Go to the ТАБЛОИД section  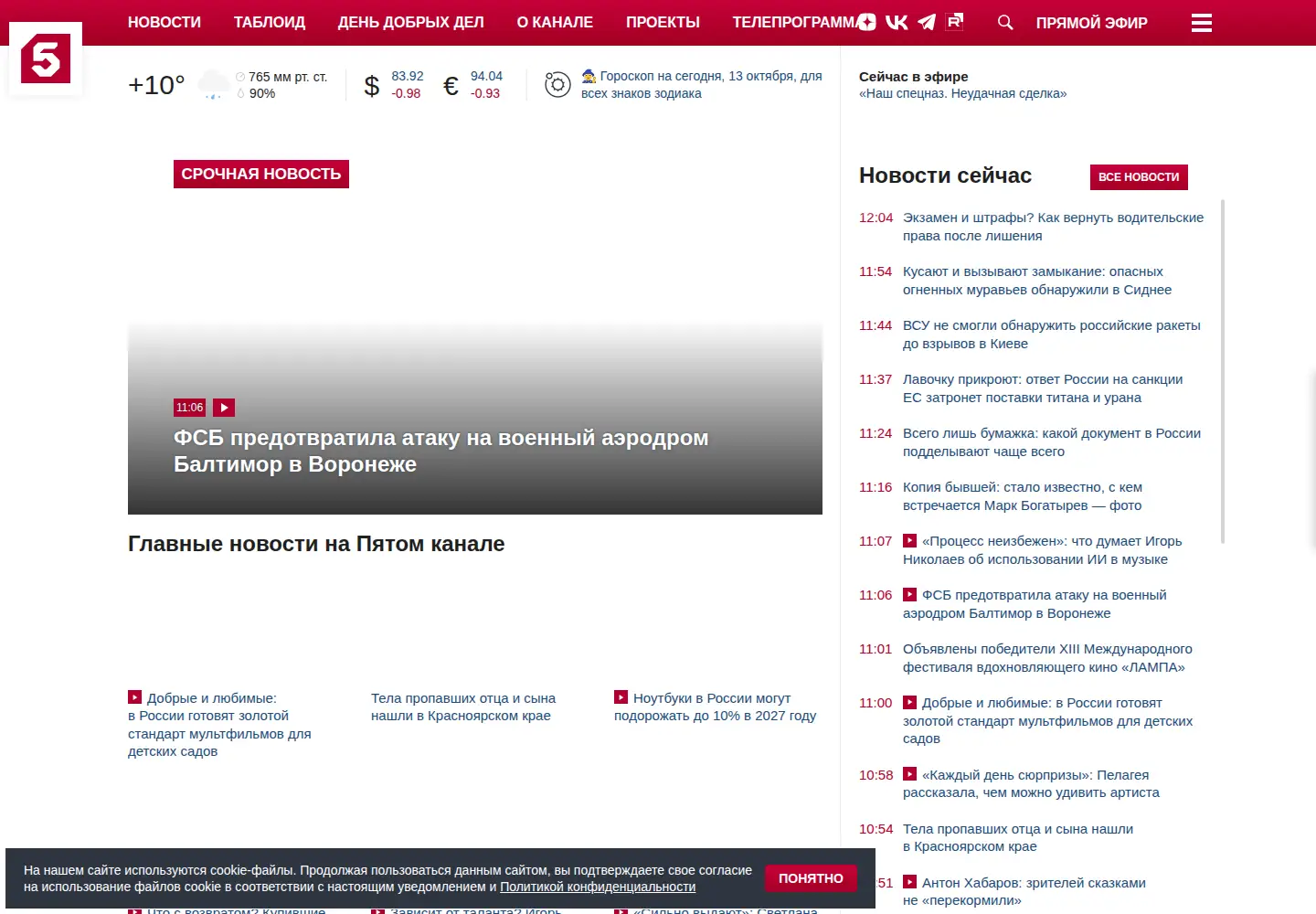pos(270,22)
